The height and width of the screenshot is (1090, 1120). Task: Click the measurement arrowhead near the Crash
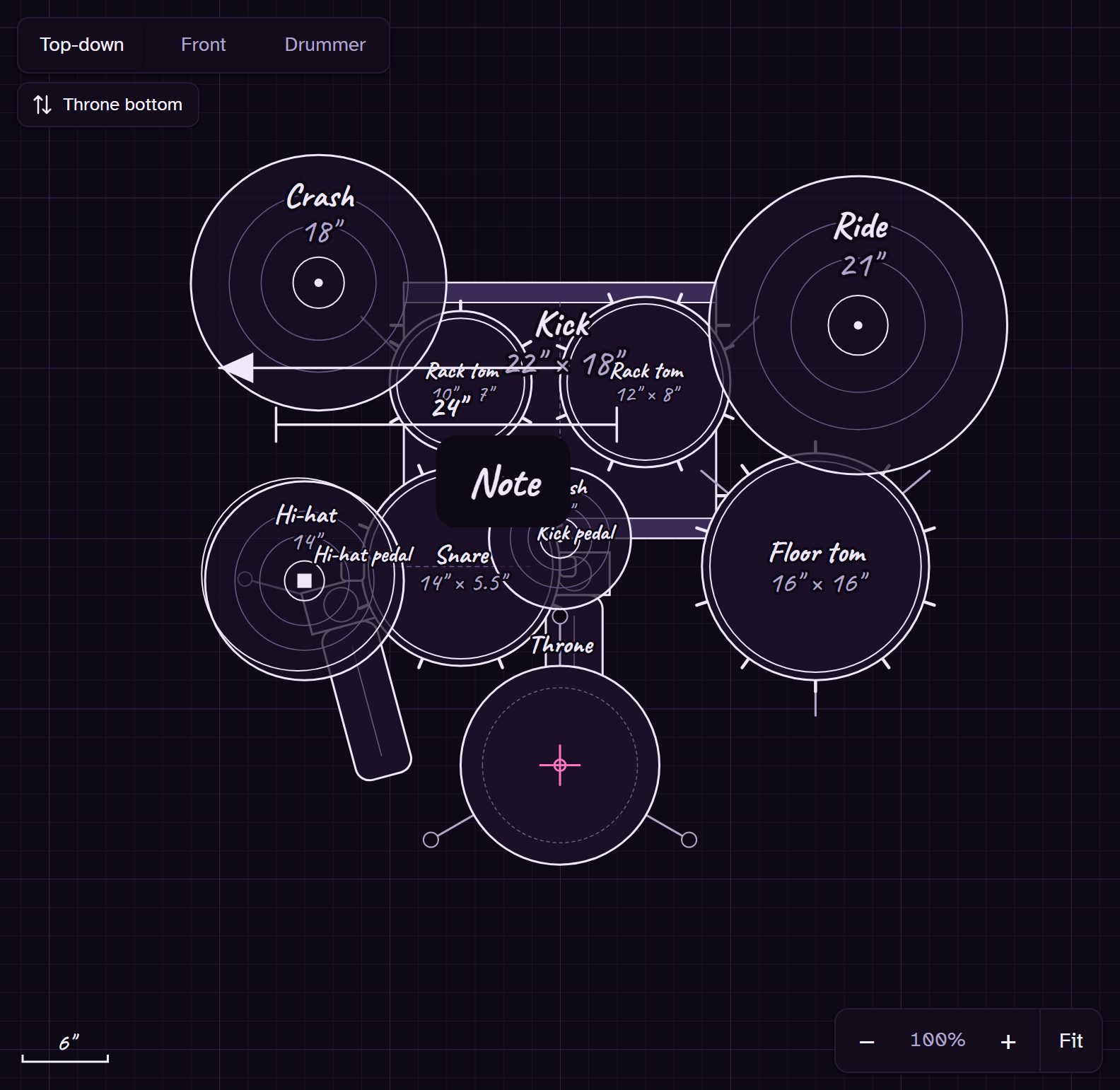pos(238,368)
